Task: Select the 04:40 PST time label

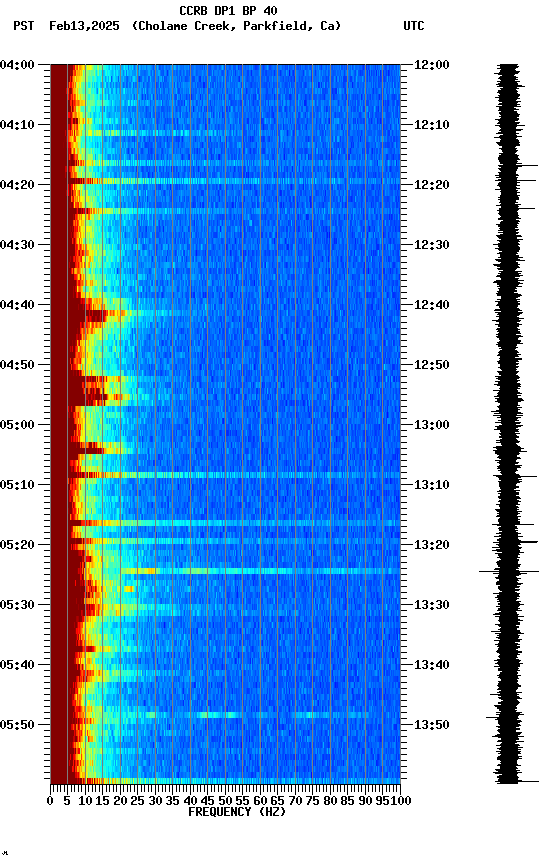Action: click(17, 305)
